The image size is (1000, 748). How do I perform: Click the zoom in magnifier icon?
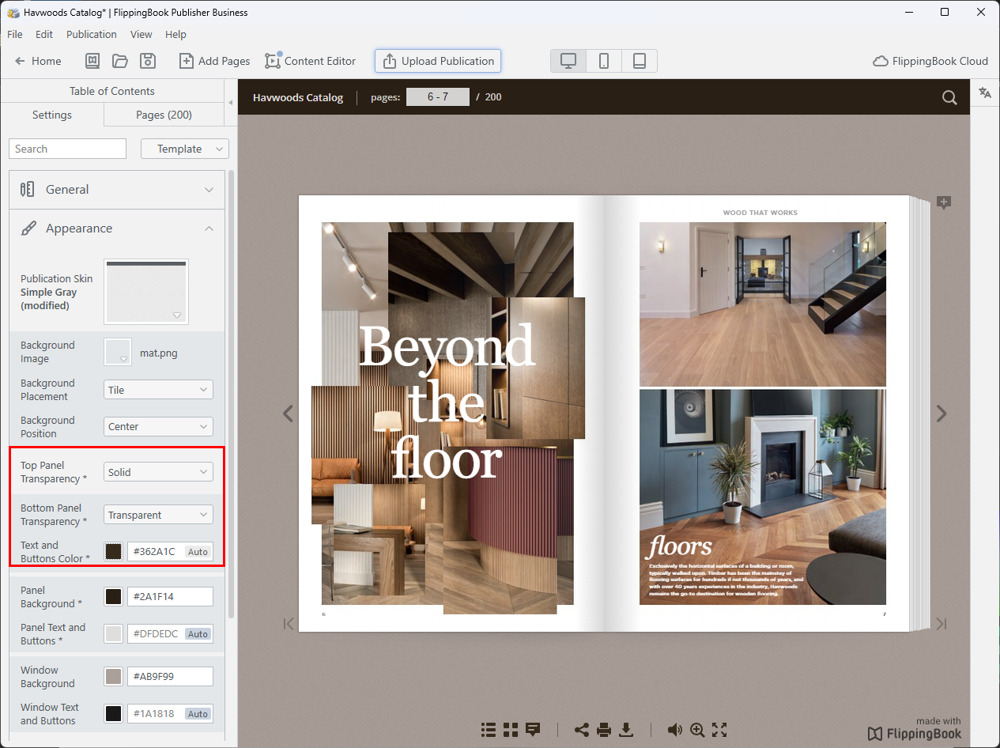point(697,730)
